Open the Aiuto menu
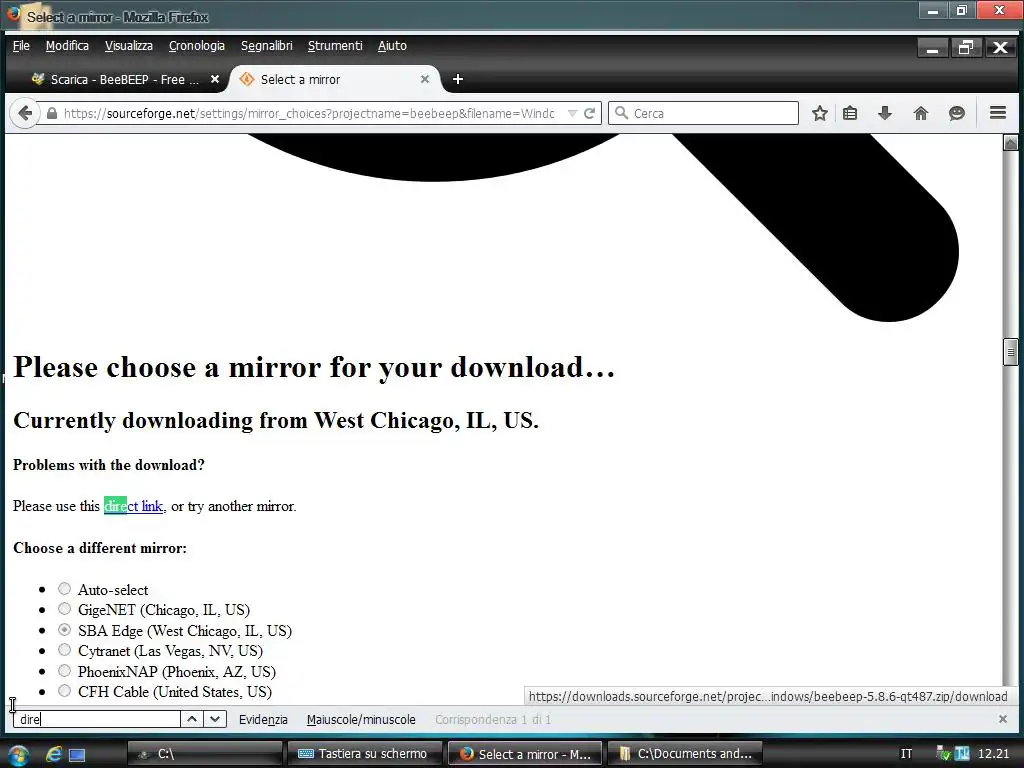 tap(392, 46)
